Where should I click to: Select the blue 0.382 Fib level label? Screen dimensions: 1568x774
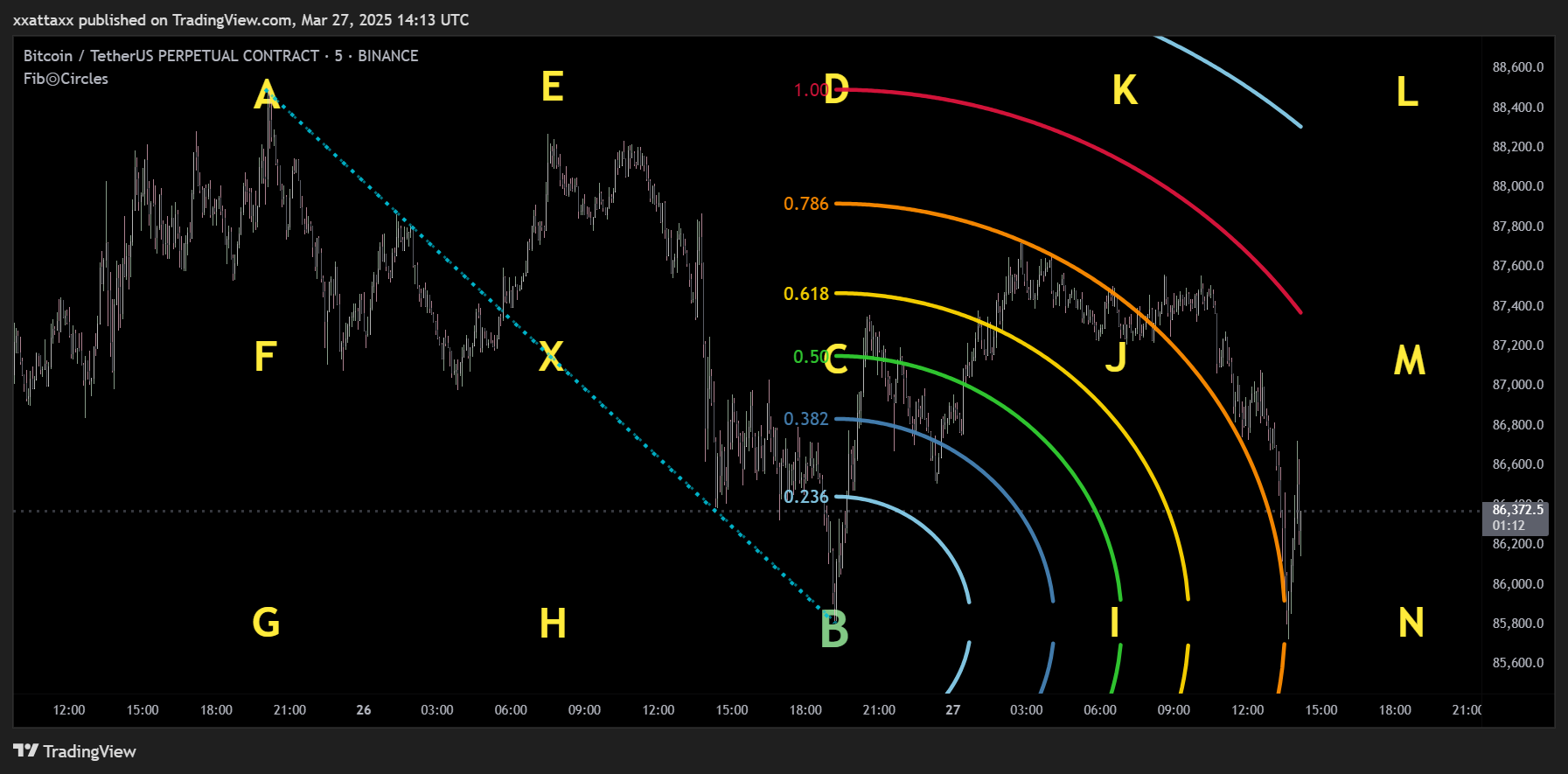[805, 419]
